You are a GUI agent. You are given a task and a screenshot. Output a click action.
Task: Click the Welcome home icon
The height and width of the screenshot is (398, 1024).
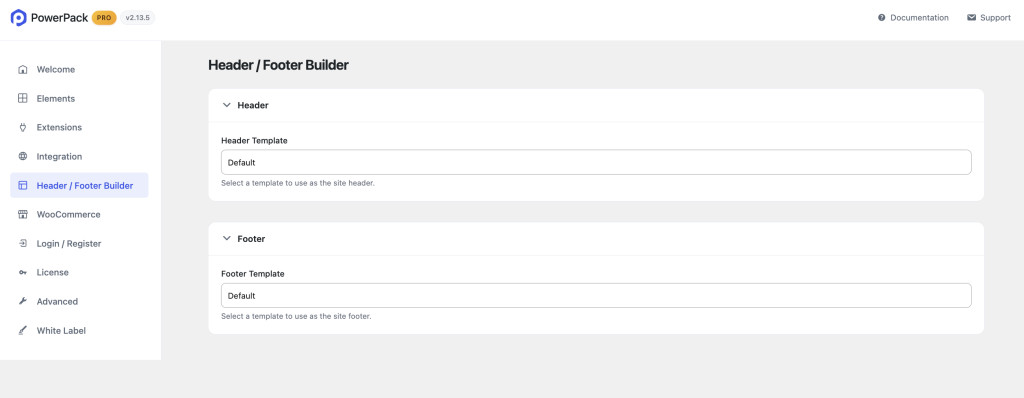23,69
